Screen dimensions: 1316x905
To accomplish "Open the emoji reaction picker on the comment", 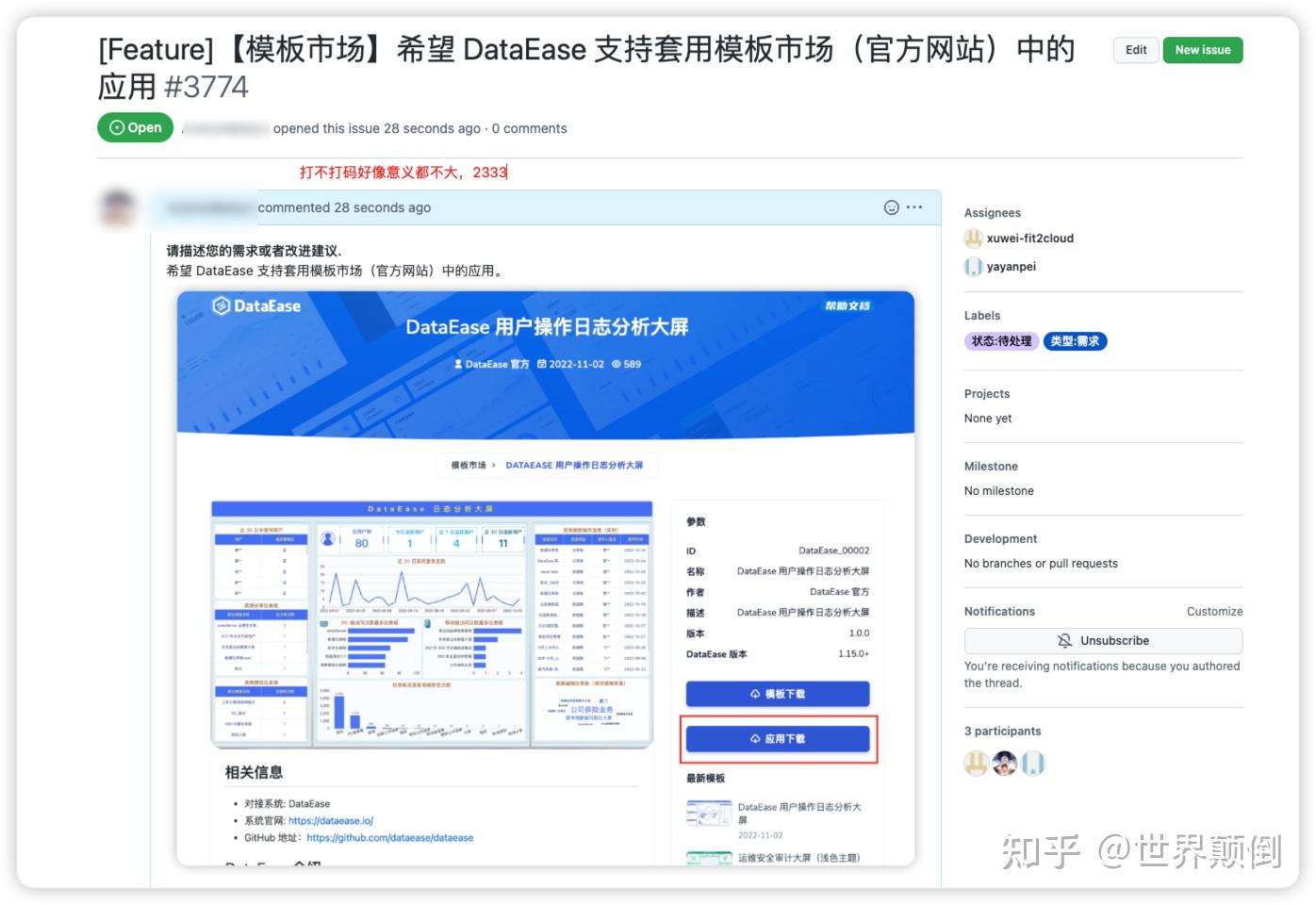I will (x=891, y=207).
